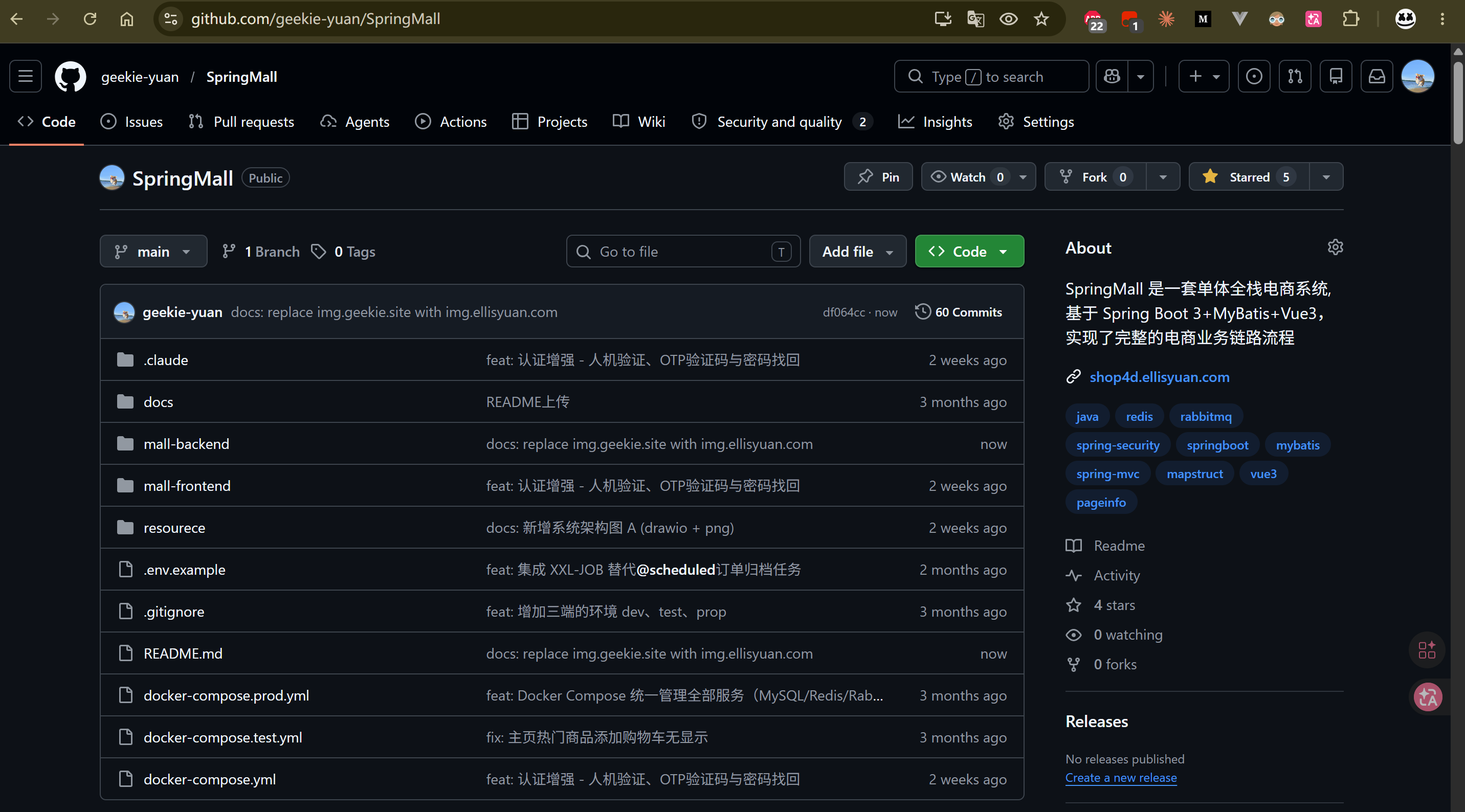Navigate back with the browser back arrow
Screen dimensions: 1465x812
tap(17, 19)
